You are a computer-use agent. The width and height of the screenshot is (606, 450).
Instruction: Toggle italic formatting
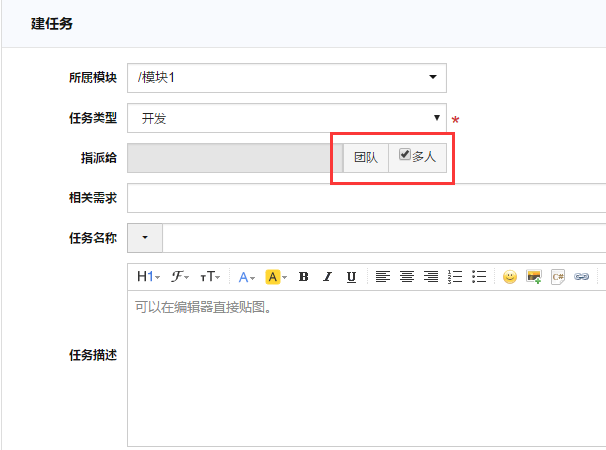tap(327, 277)
